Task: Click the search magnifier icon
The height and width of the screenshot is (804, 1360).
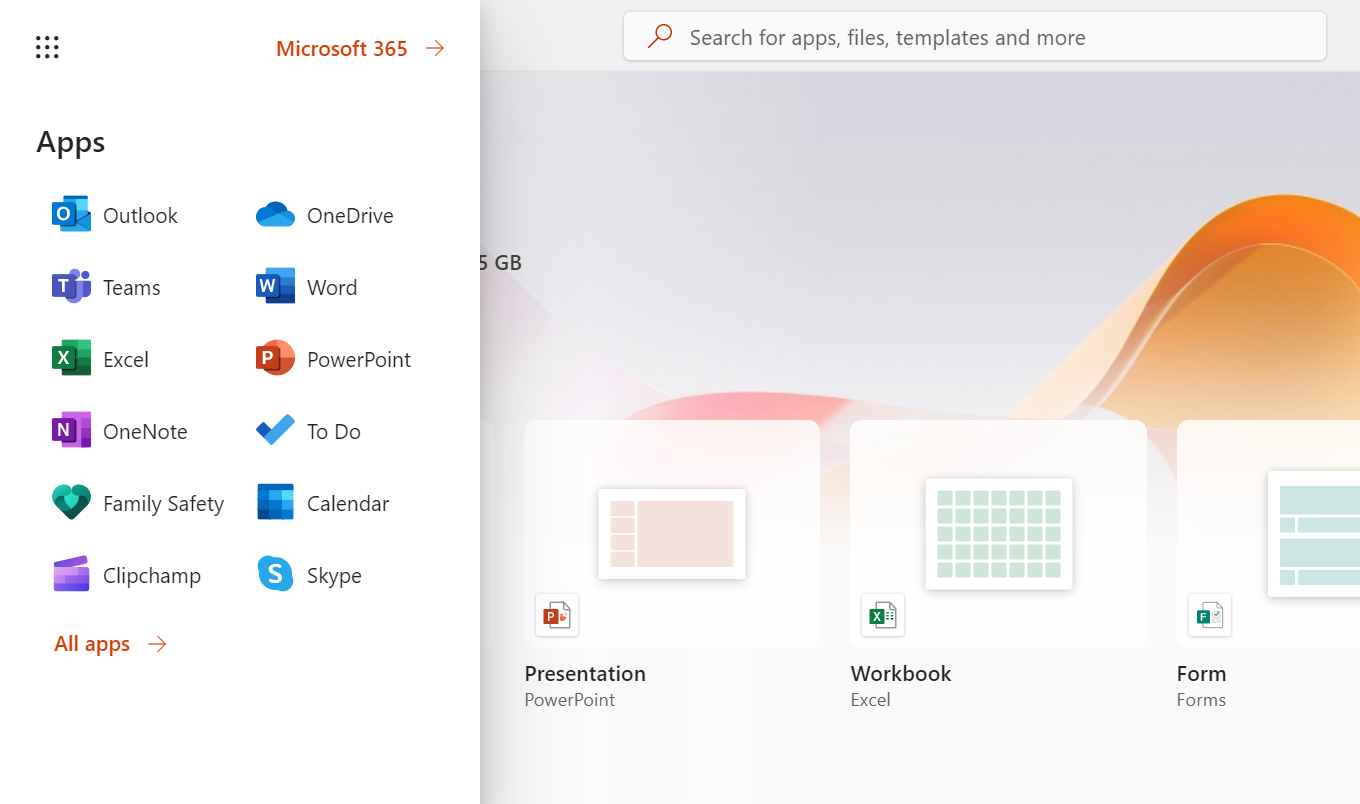Action: click(660, 37)
